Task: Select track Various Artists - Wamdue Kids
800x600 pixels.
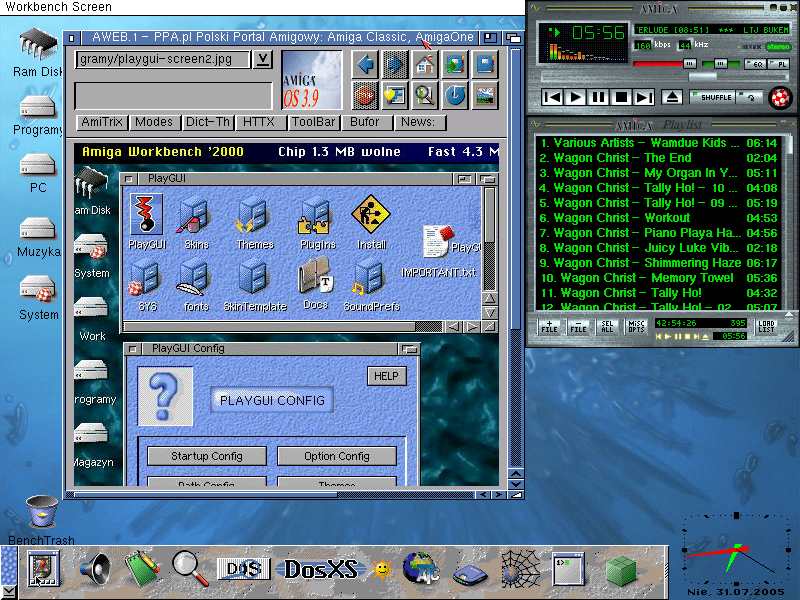Action: tap(658, 143)
